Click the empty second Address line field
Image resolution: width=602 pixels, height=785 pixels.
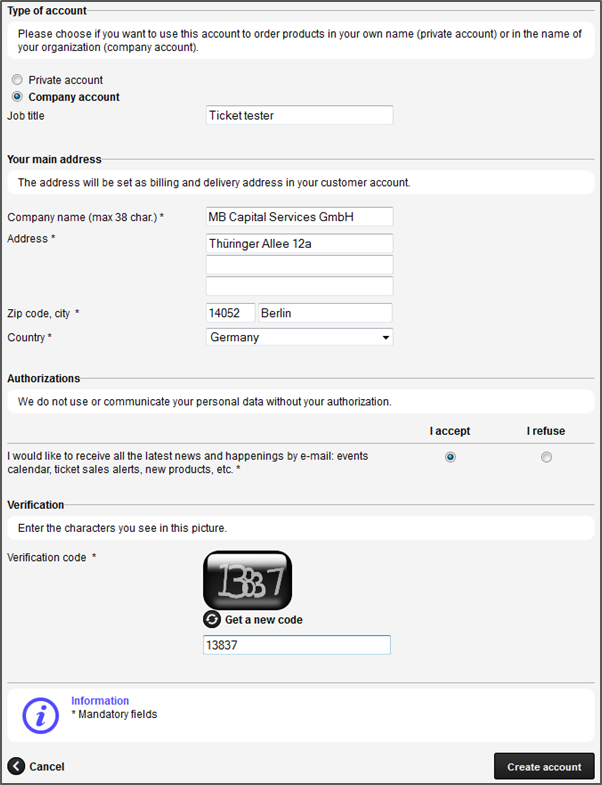click(x=299, y=265)
